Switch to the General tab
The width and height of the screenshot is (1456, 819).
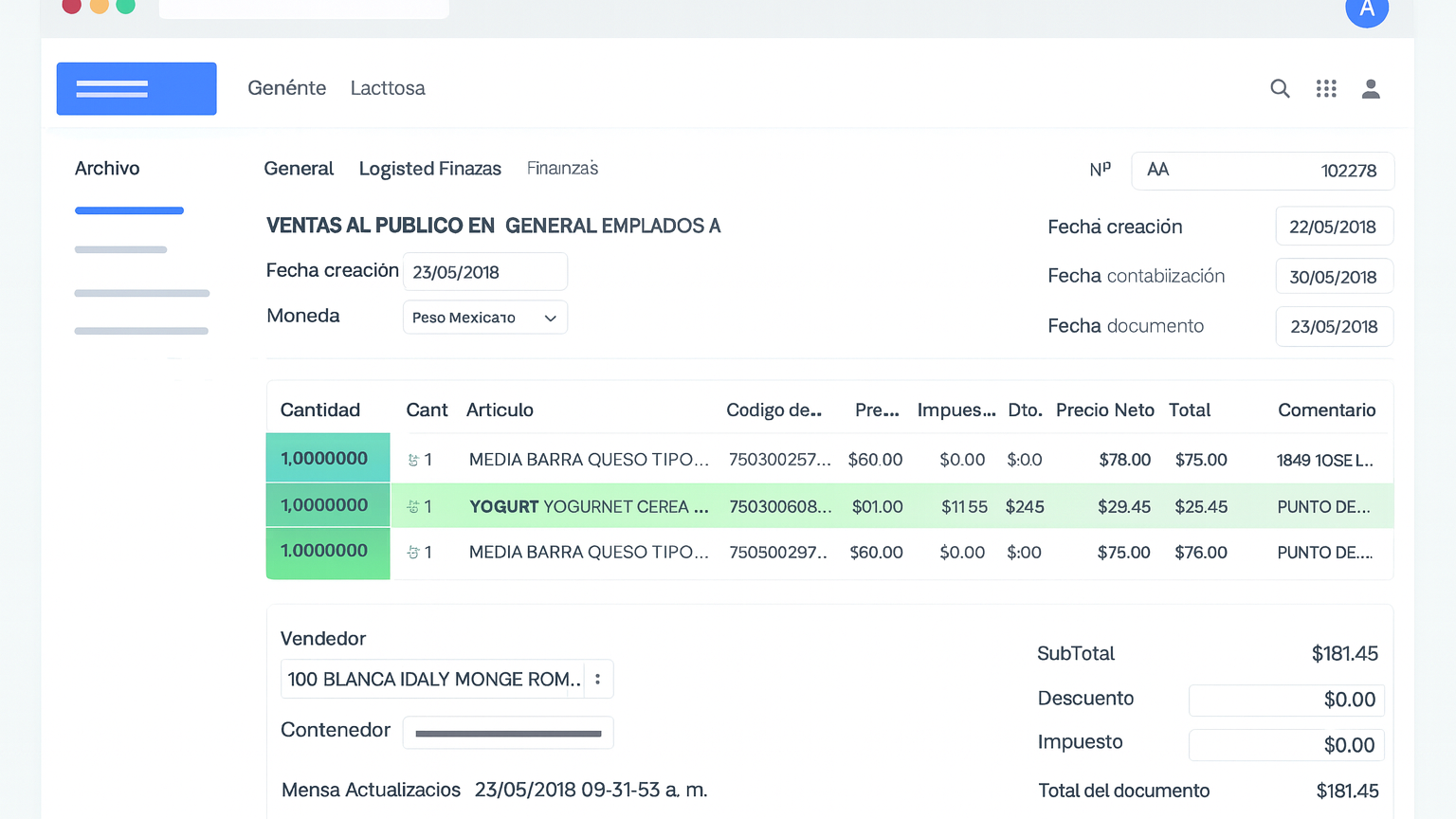click(299, 169)
